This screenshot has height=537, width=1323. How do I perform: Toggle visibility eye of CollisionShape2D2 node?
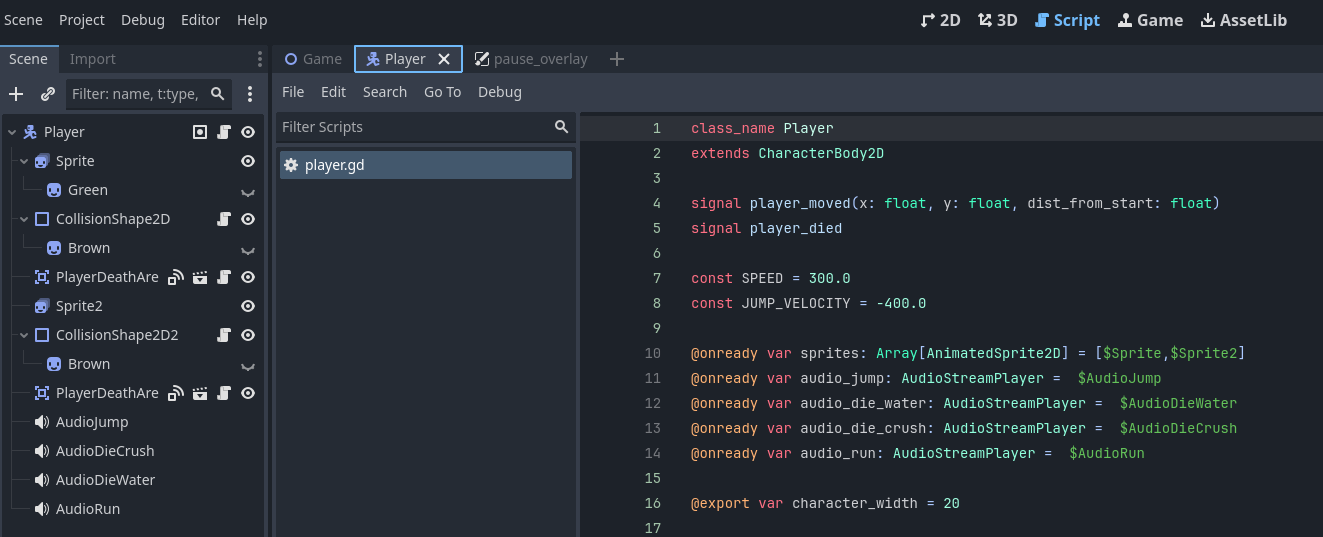click(248, 335)
